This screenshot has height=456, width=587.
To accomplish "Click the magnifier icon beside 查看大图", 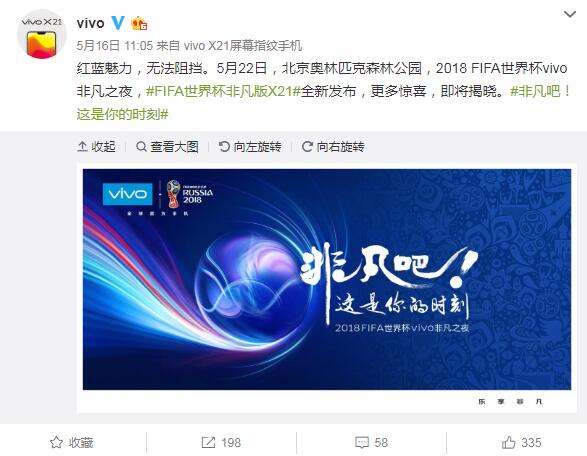I will click(142, 146).
